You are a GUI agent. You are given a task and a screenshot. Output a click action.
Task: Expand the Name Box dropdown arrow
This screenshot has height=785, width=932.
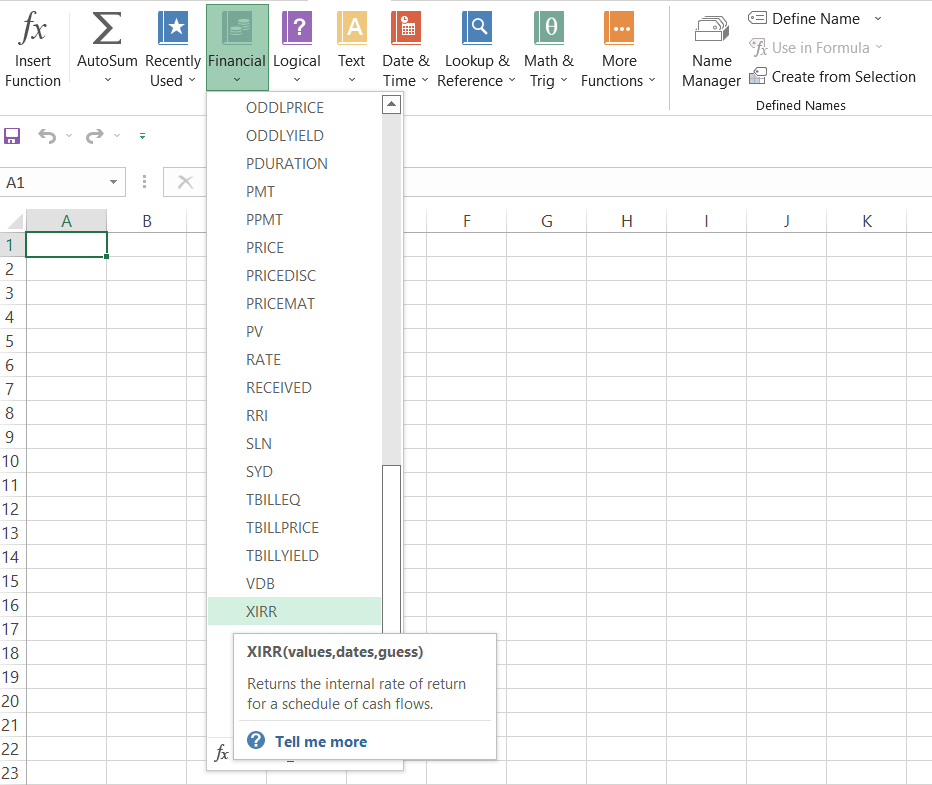[113, 182]
